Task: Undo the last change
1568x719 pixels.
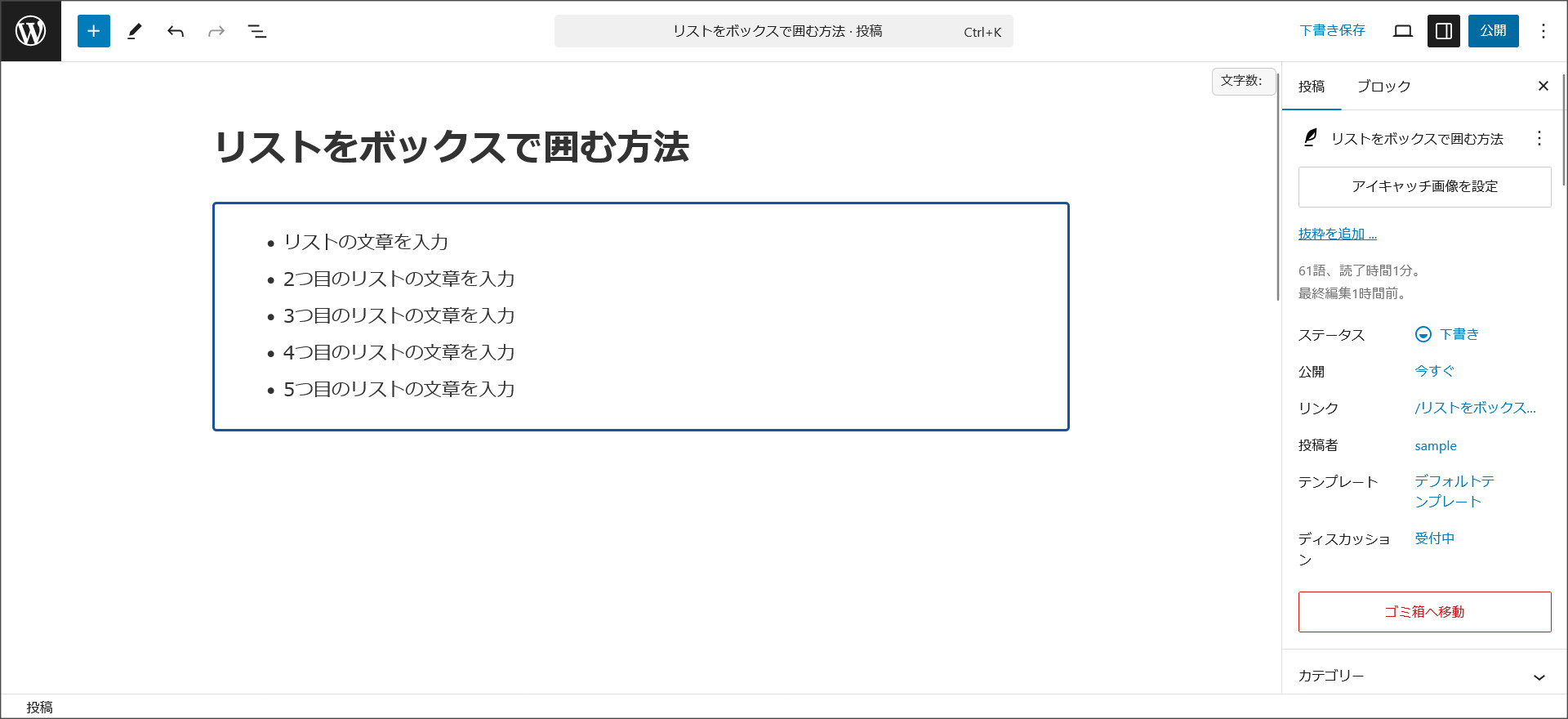Action: point(176,31)
